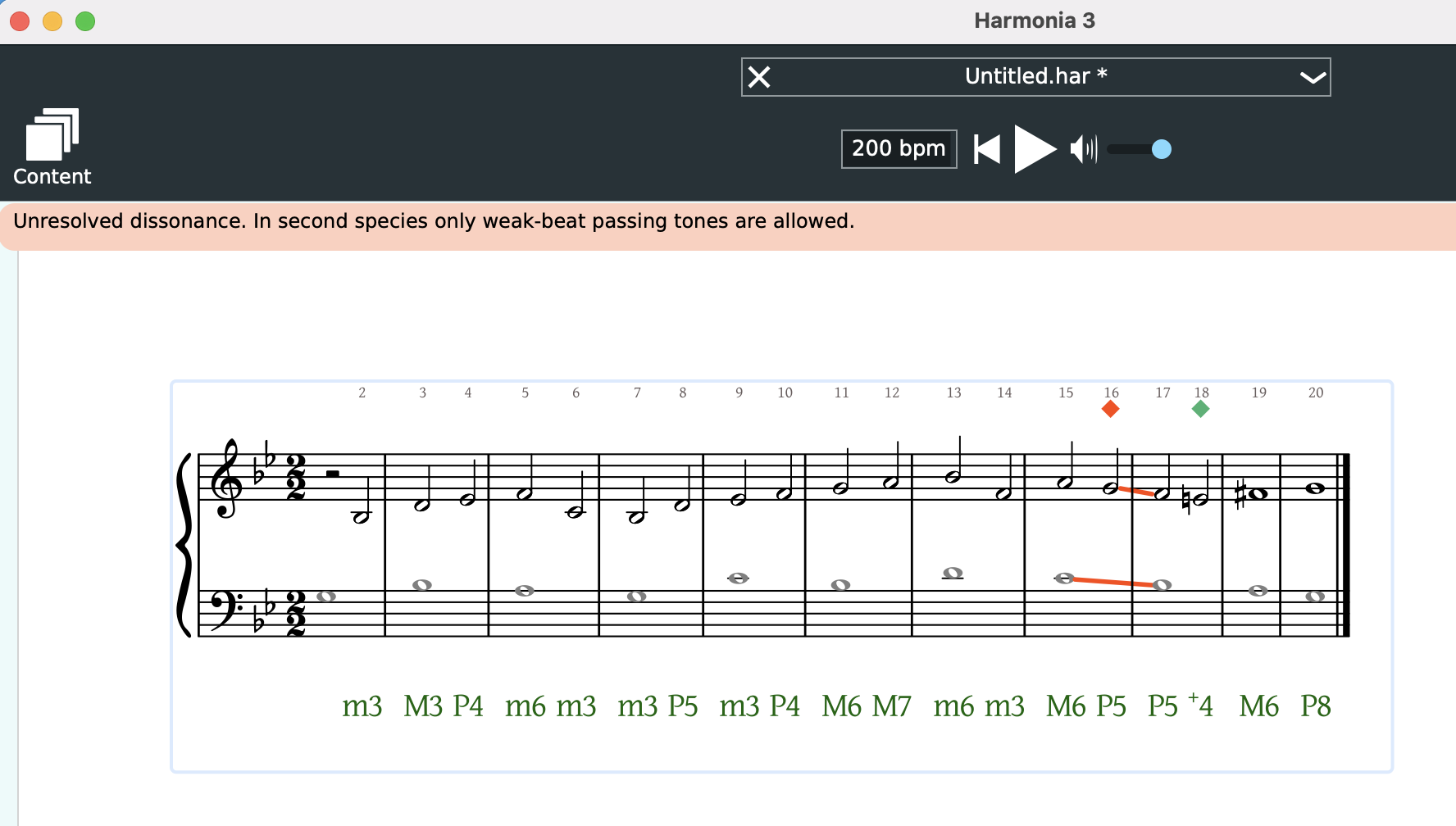1456x826 pixels.
Task: Click the P8 interval label at the end
Action: (1315, 706)
